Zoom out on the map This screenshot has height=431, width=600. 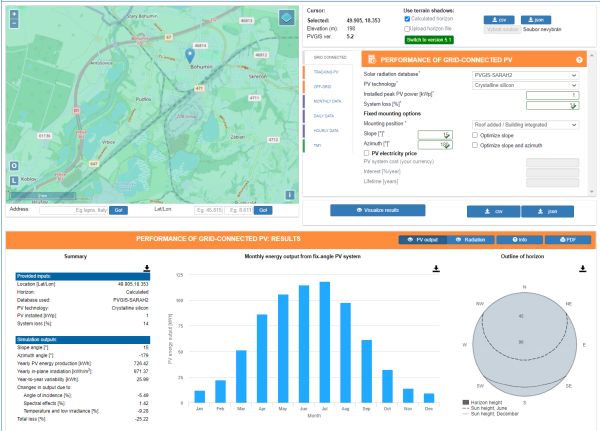pos(14,23)
